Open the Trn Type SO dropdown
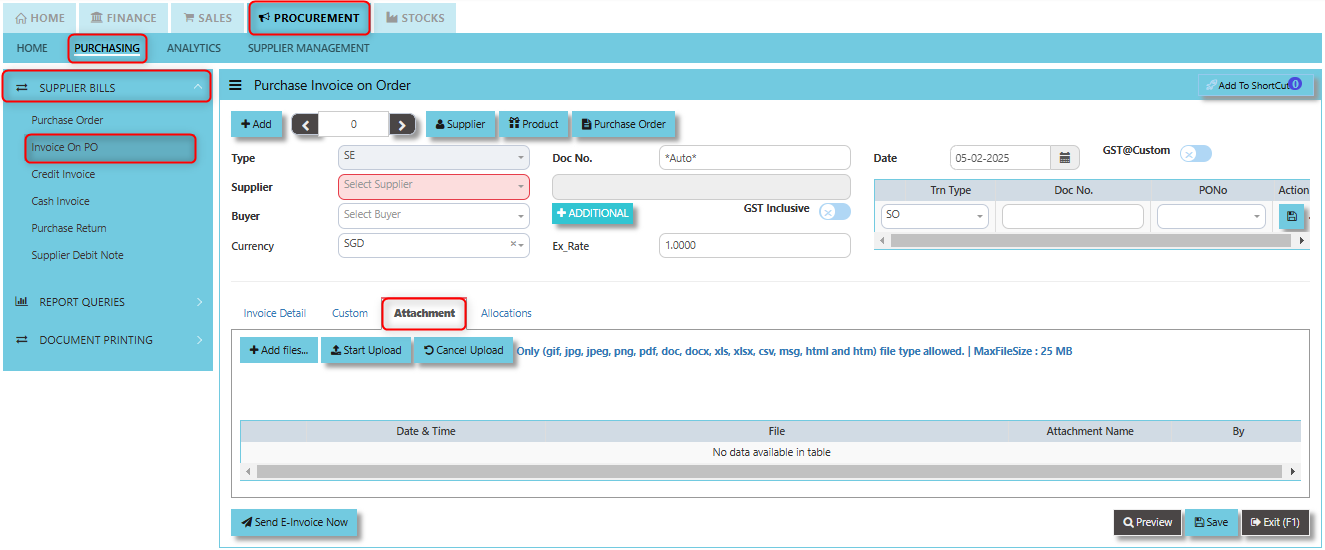This screenshot has height=550, width=1325. 935,216
